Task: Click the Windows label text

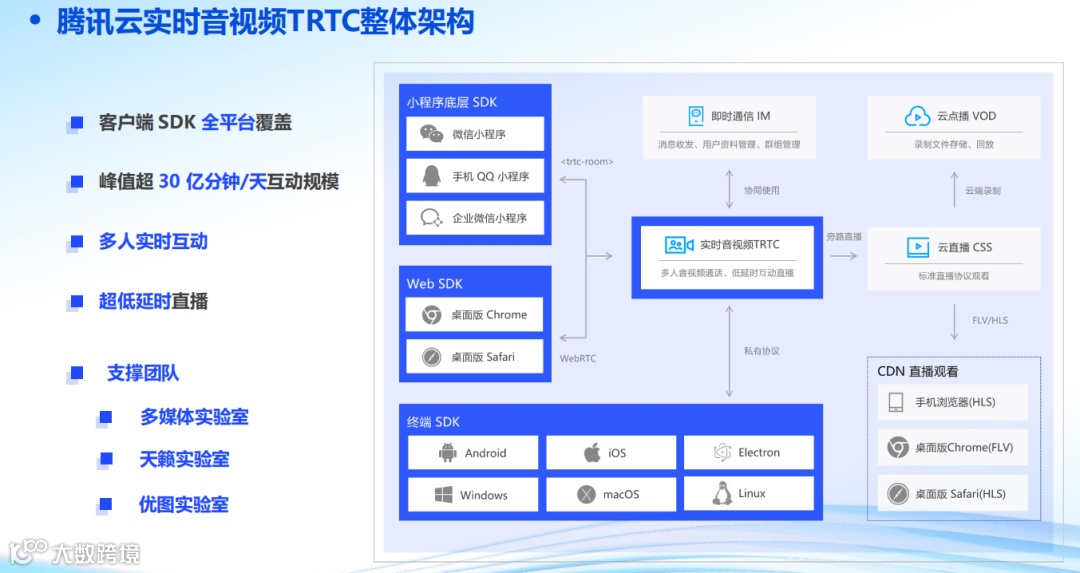Action: [484, 494]
